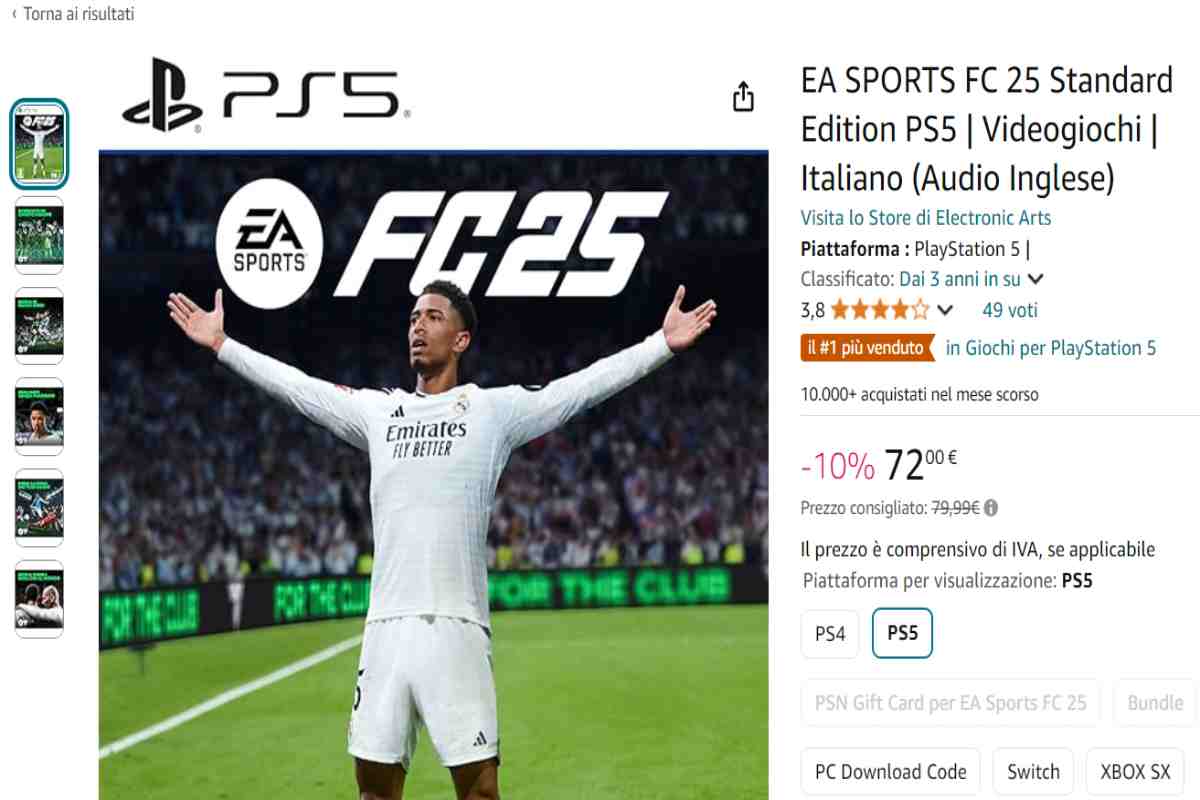This screenshot has width=1200, height=800.
Task: Select the third product thumbnail
Action: (x=39, y=326)
